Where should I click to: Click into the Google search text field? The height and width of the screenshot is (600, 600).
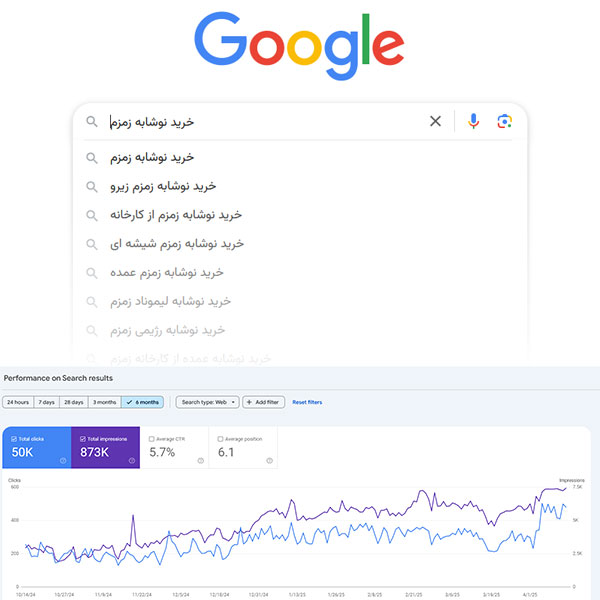(x=266, y=122)
